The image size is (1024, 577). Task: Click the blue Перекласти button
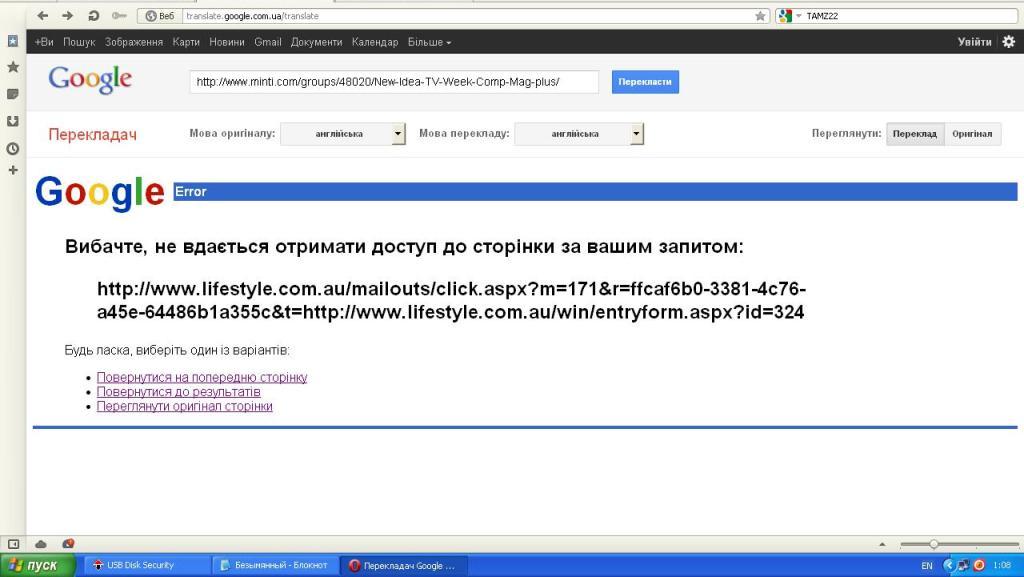coord(645,82)
